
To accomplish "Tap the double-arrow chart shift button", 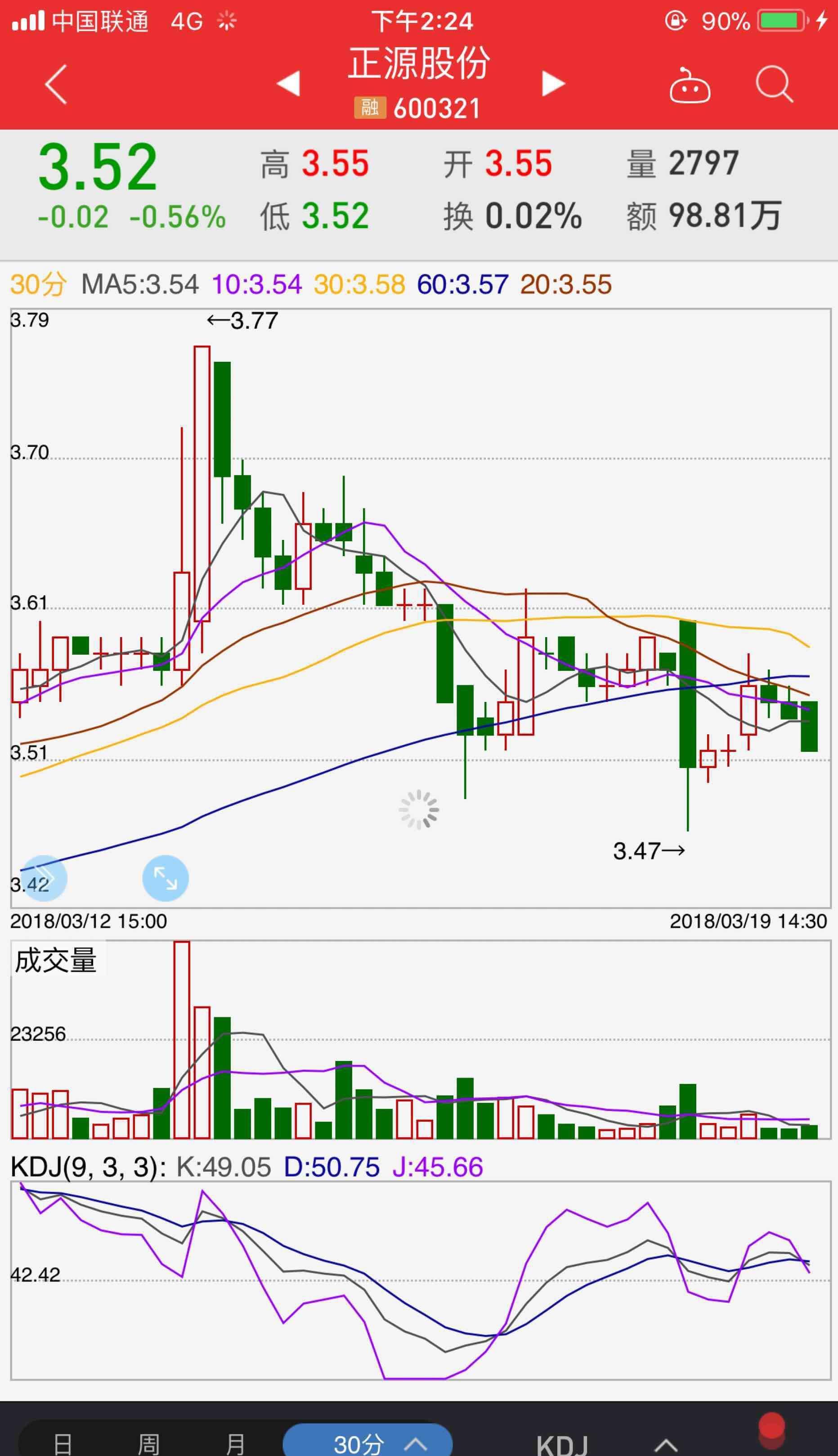I will click(x=44, y=878).
